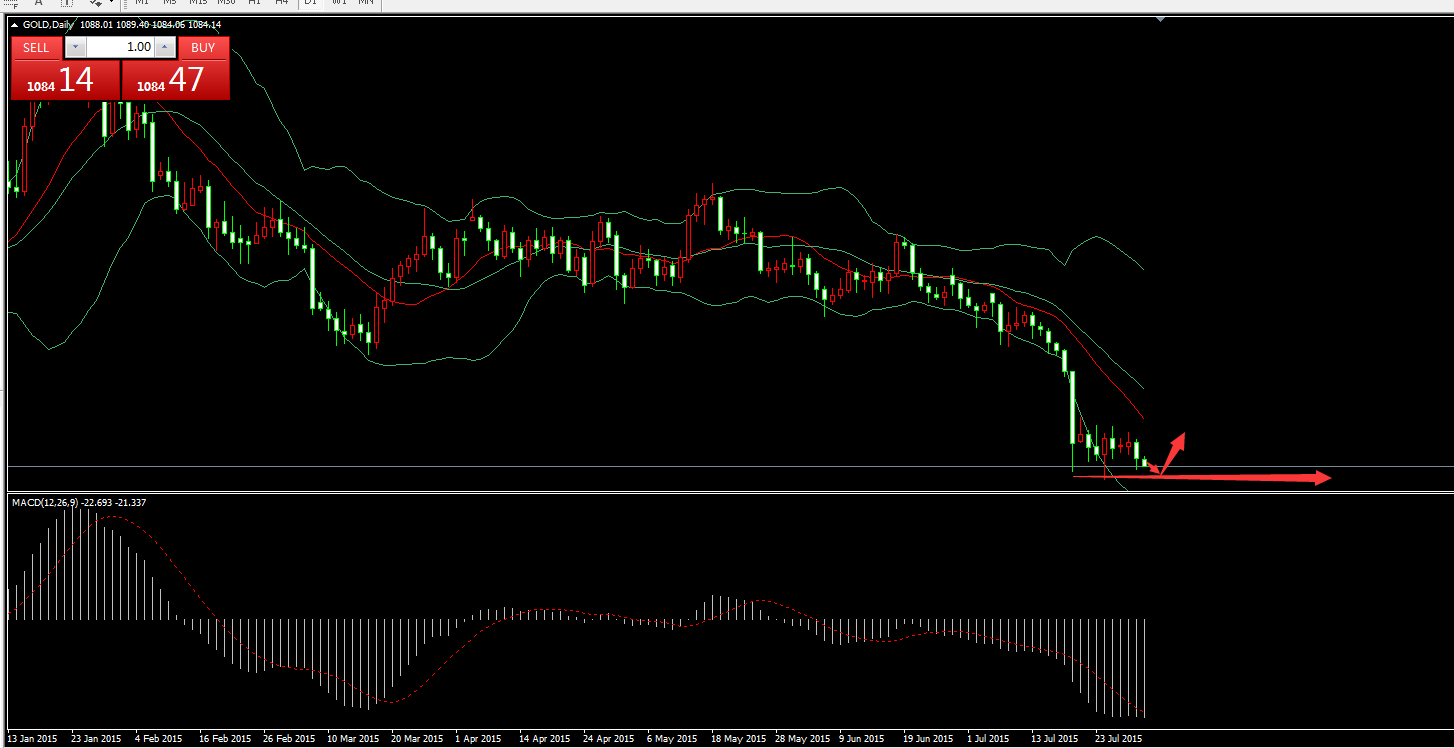Click the 10 Mar 2015 date label
Viewport: 1454px width, 748px height.
353,739
